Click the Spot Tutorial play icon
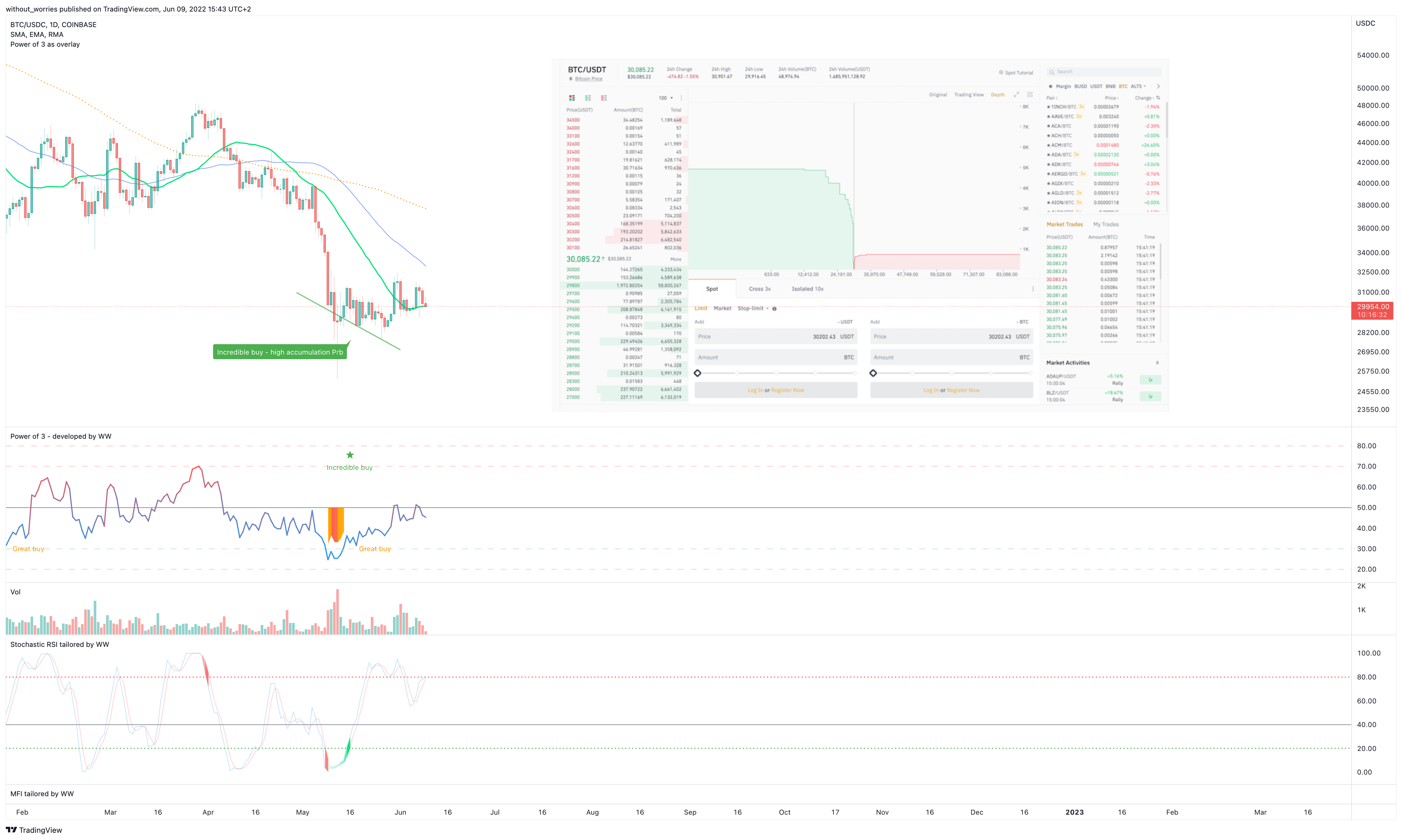Screen dimensions: 1402x840 coord(1001,72)
